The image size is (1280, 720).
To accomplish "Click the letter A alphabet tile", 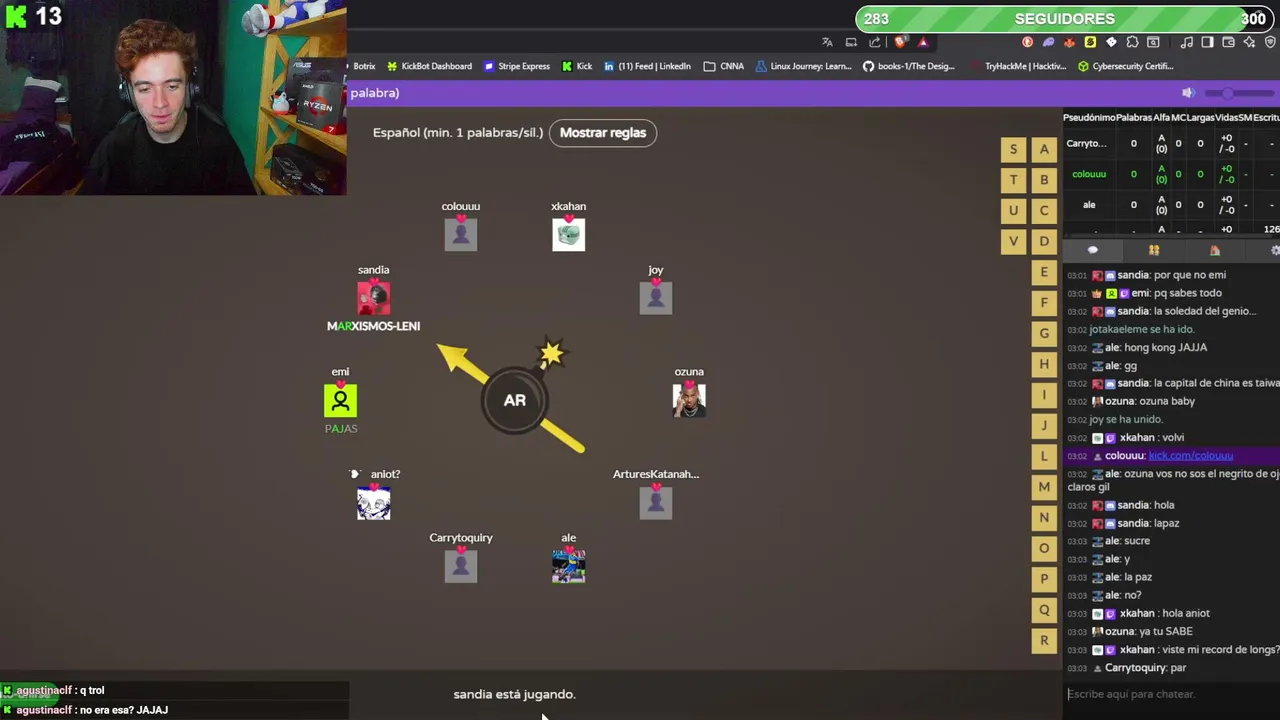I will (x=1044, y=149).
